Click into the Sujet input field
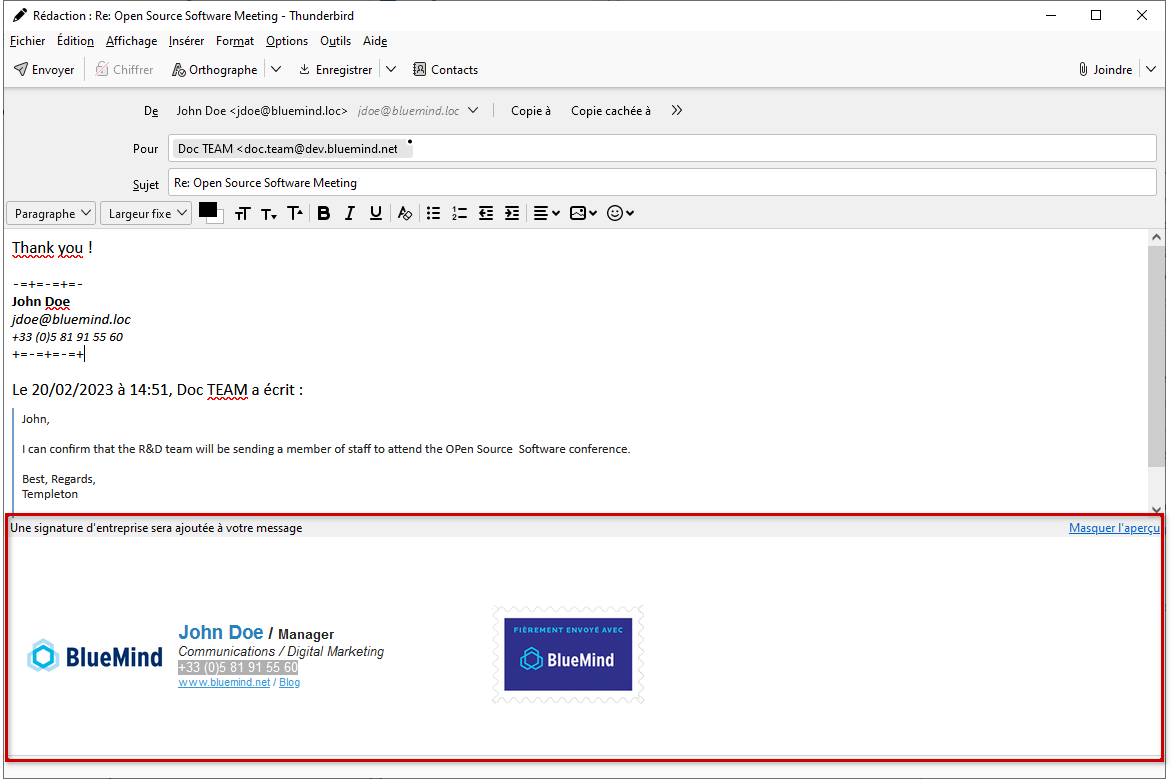Image resolution: width=1173 pixels, height=779 pixels. pyautogui.click(x=660, y=183)
